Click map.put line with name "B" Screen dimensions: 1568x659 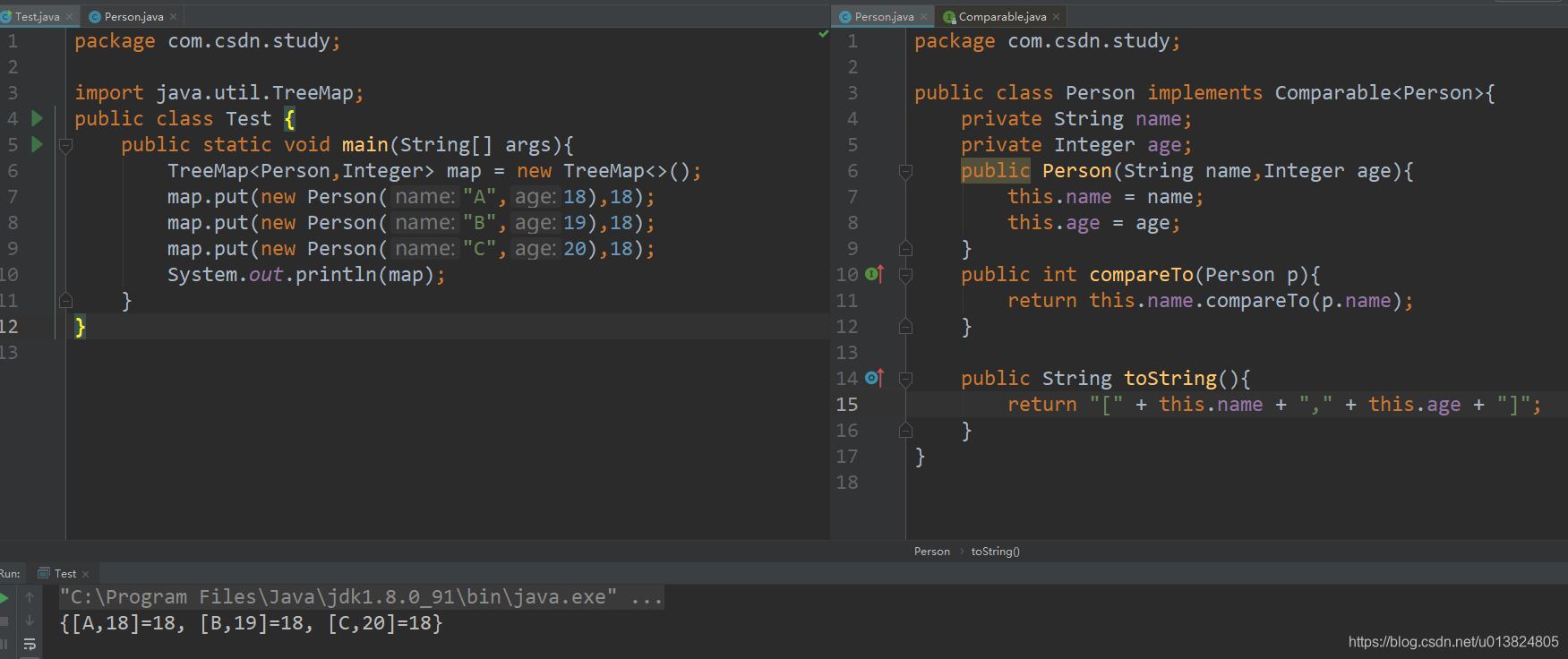(411, 222)
